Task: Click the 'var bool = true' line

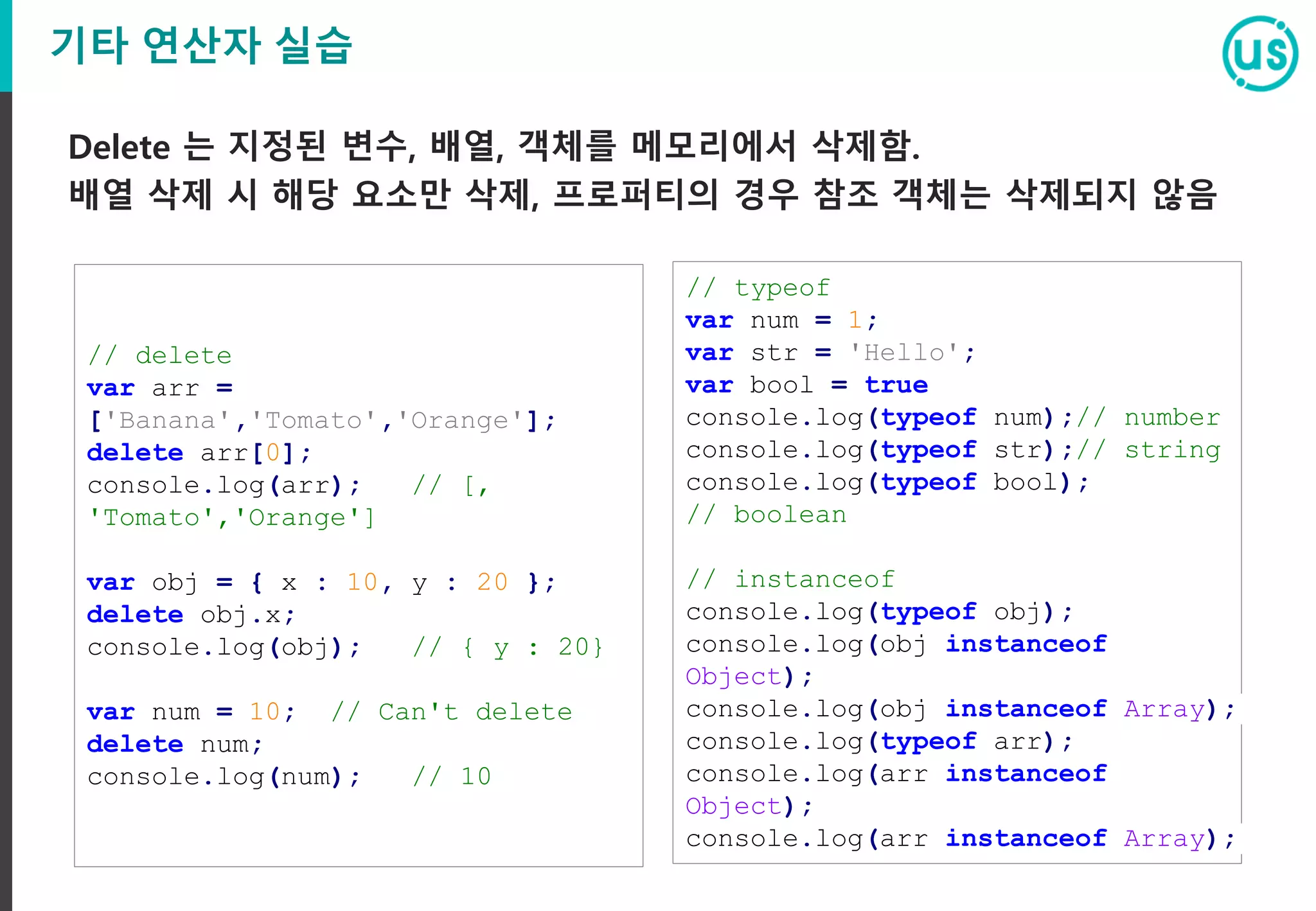Action: 806,385
